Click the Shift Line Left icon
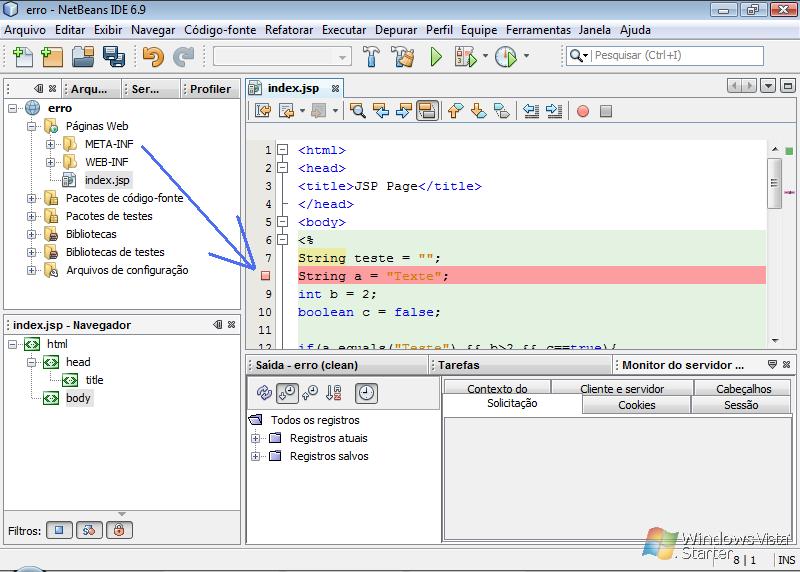 tap(531, 111)
